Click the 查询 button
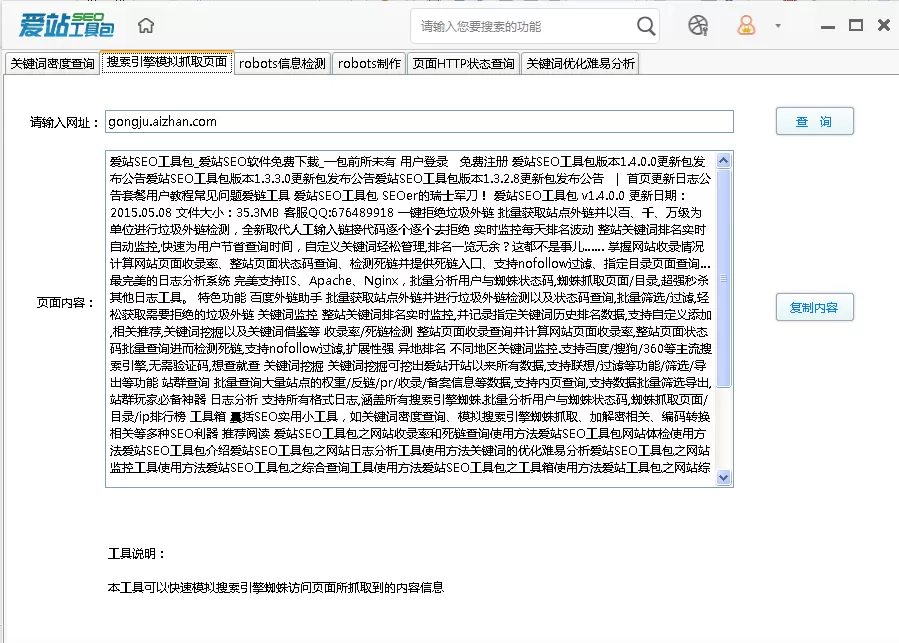The height and width of the screenshot is (643, 899). 814,122
